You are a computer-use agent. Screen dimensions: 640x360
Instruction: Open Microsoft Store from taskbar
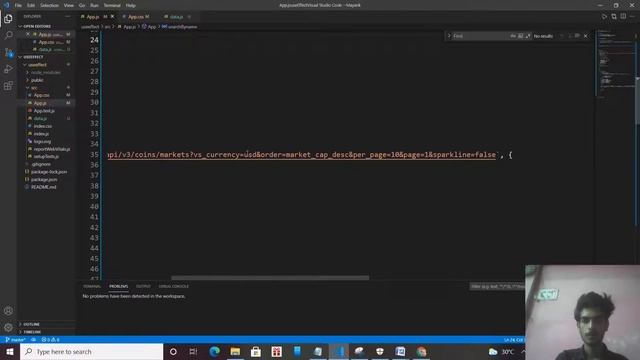point(256,351)
